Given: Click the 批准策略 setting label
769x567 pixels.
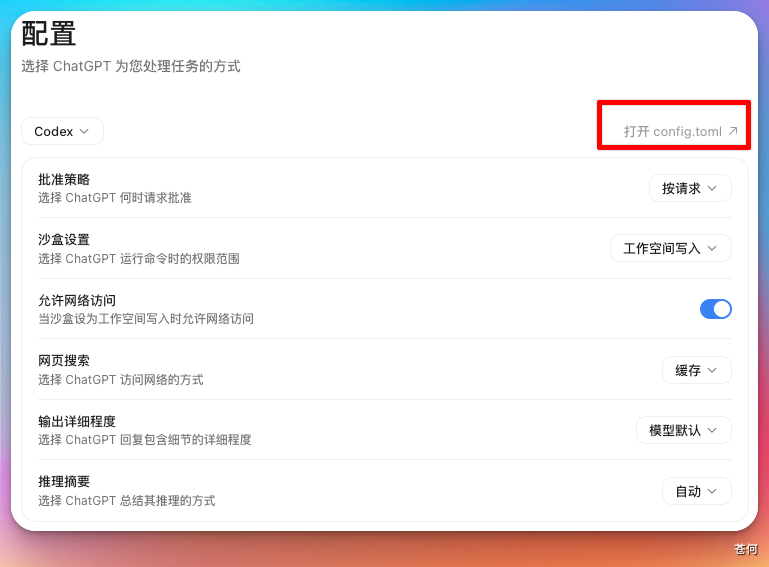Looking at the screenshot, I should (64, 180).
